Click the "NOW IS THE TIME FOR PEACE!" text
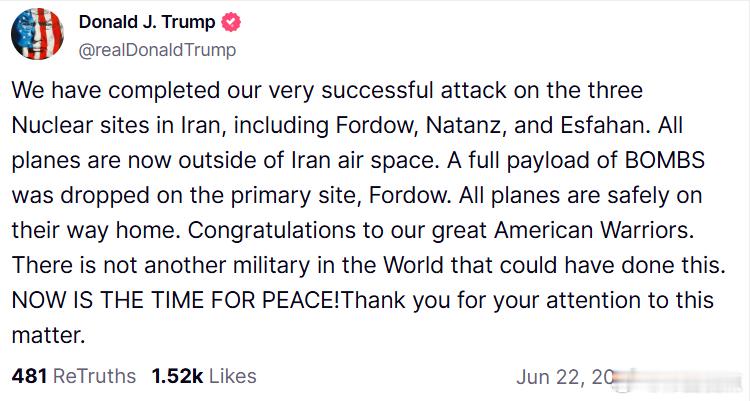 (176, 300)
